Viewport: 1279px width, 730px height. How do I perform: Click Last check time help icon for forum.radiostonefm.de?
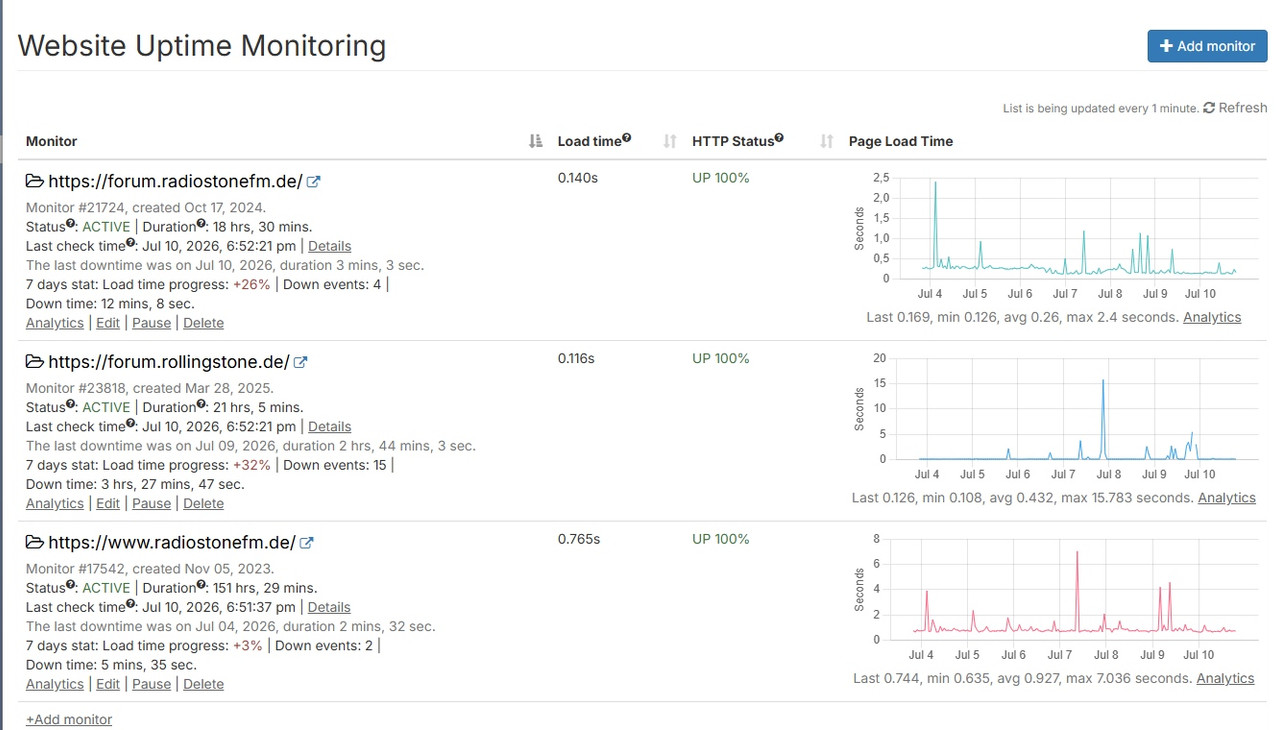pos(130,243)
